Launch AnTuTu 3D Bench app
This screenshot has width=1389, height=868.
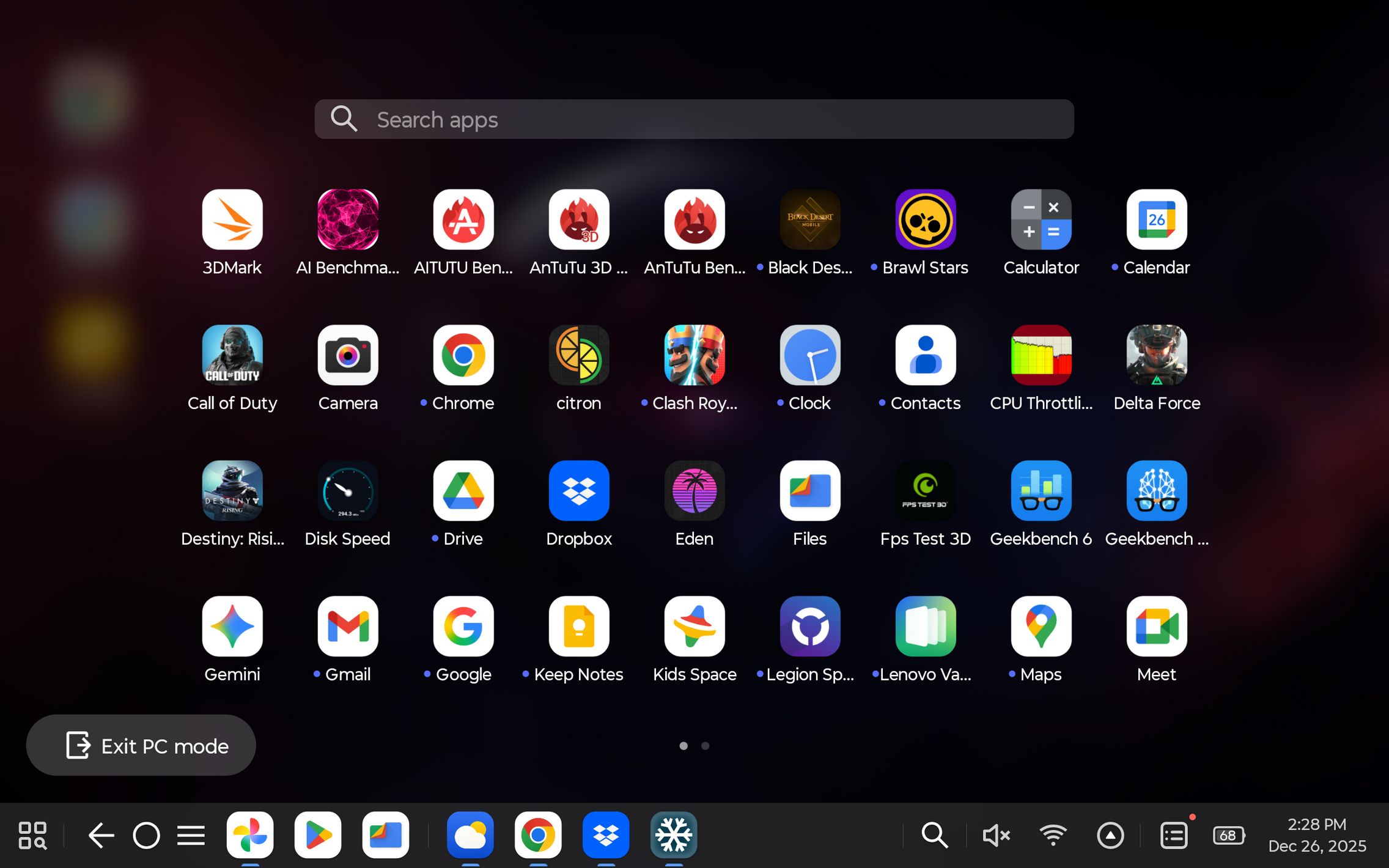pyautogui.click(x=578, y=220)
